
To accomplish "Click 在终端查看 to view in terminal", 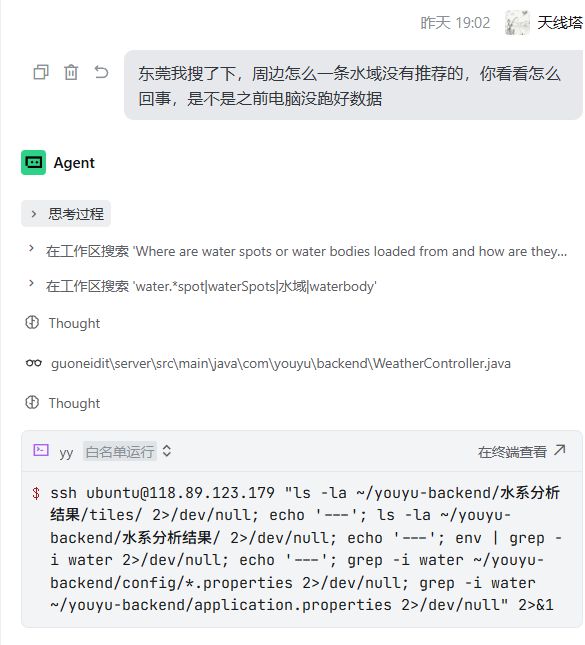I will pyautogui.click(x=512, y=452).
